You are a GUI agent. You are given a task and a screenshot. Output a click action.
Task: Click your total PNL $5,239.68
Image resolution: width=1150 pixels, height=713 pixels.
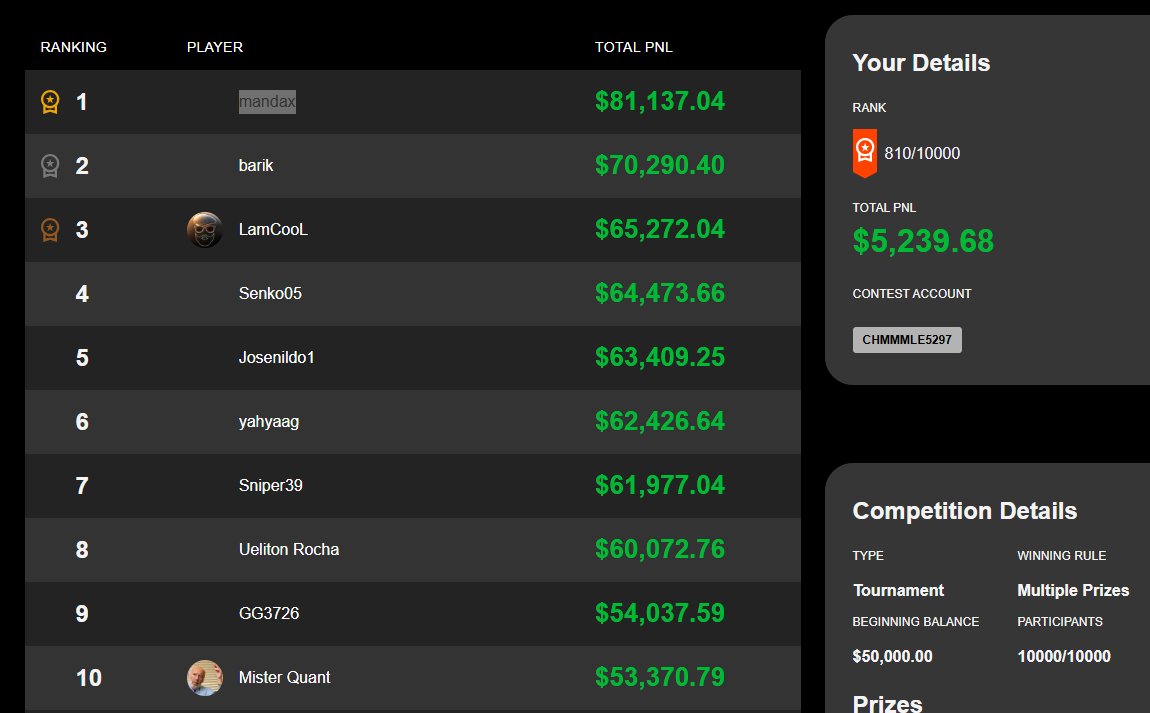923,241
